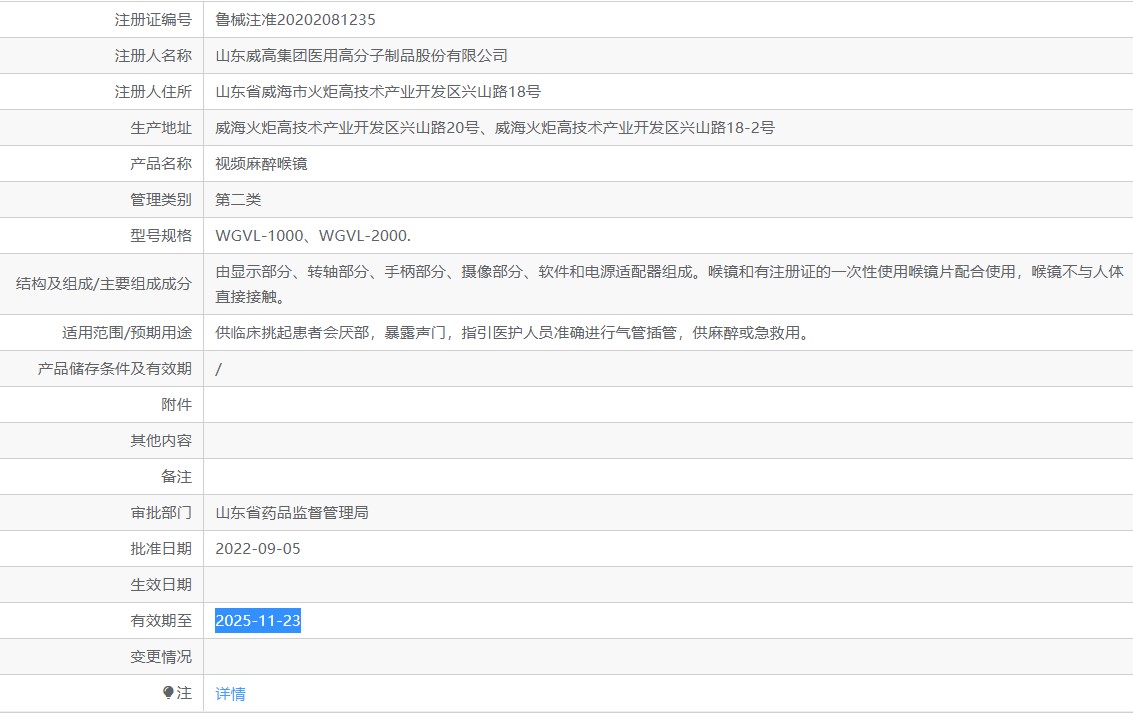Click the intended use text 供临床挑起患者会厌部

(x=512, y=333)
